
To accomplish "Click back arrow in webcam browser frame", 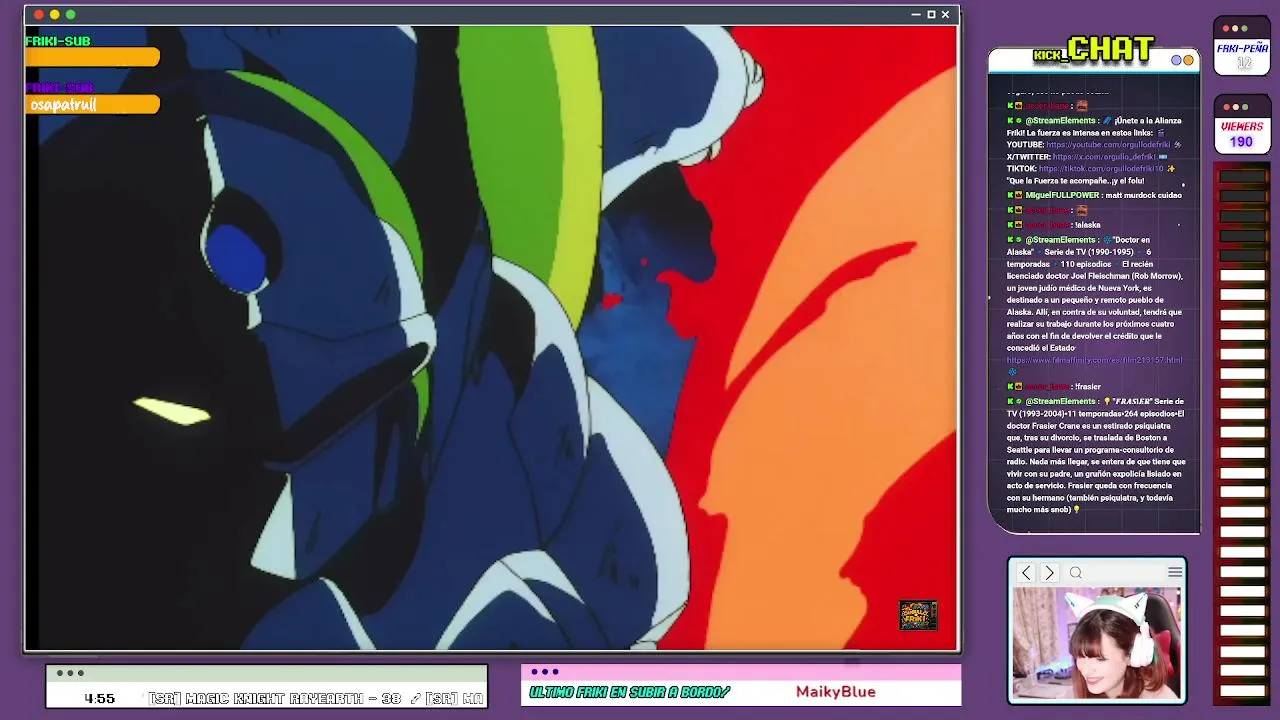I will click(1026, 573).
